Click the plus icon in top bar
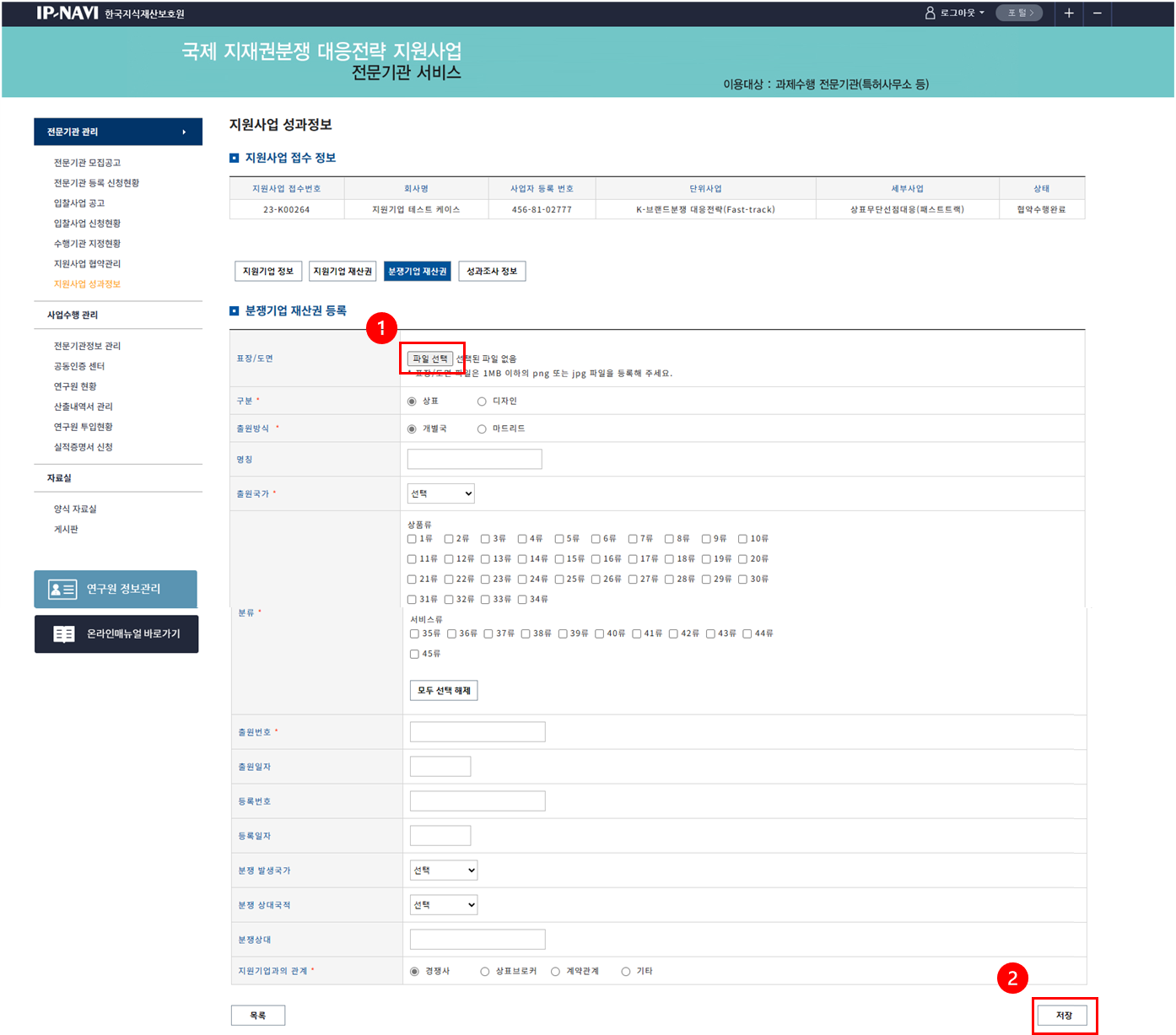Image resolution: width=1176 pixels, height=1035 pixels. click(1068, 13)
